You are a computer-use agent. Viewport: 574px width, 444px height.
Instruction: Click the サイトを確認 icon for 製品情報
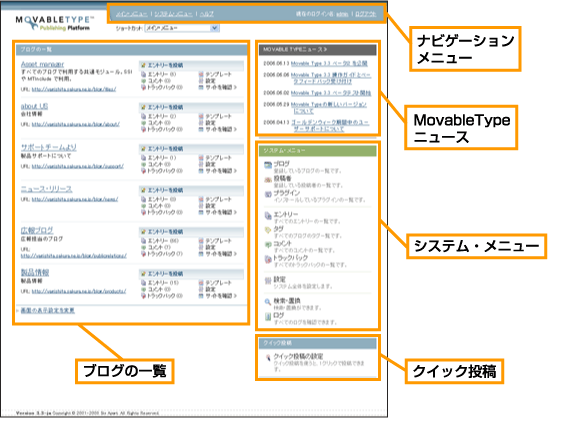[201, 296]
